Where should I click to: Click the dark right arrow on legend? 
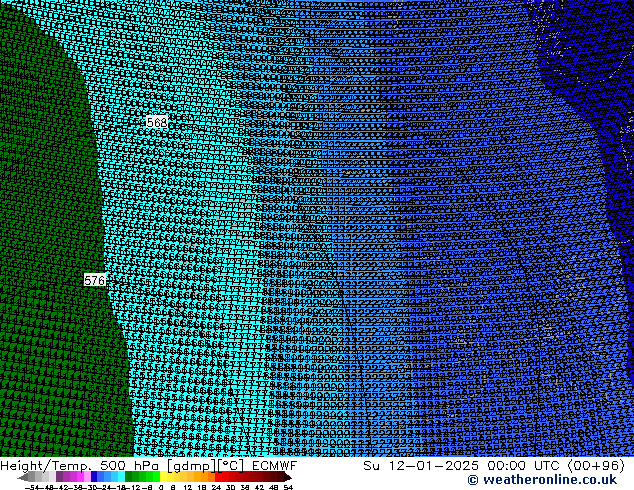point(288,477)
